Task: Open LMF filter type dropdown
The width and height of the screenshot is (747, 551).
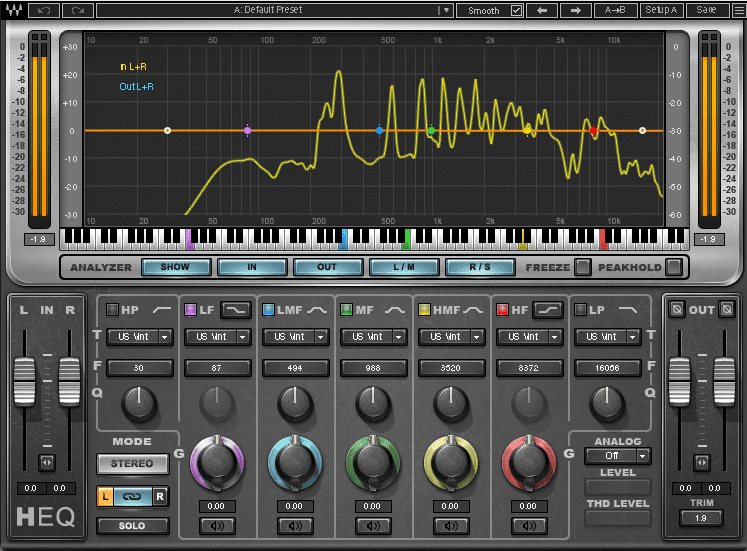Action: [x=321, y=337]
